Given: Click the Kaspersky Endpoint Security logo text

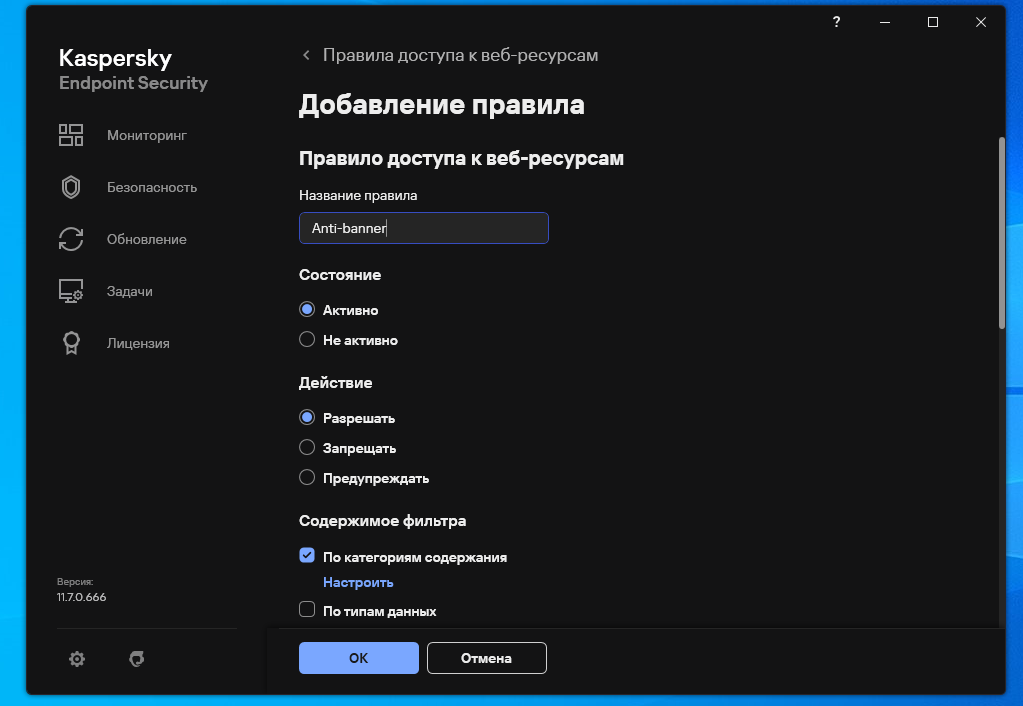Looking at the screenshot, I should pos(133,69).
